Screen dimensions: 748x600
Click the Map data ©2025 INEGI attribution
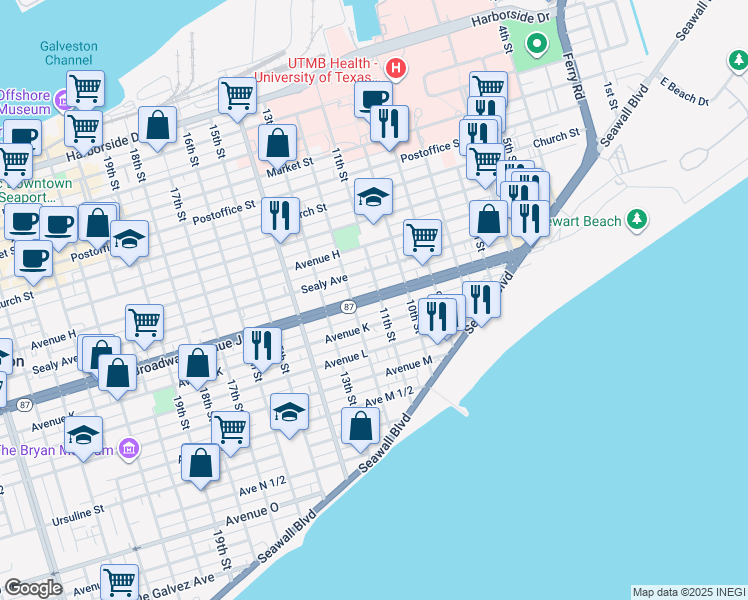tap(688, 592)
